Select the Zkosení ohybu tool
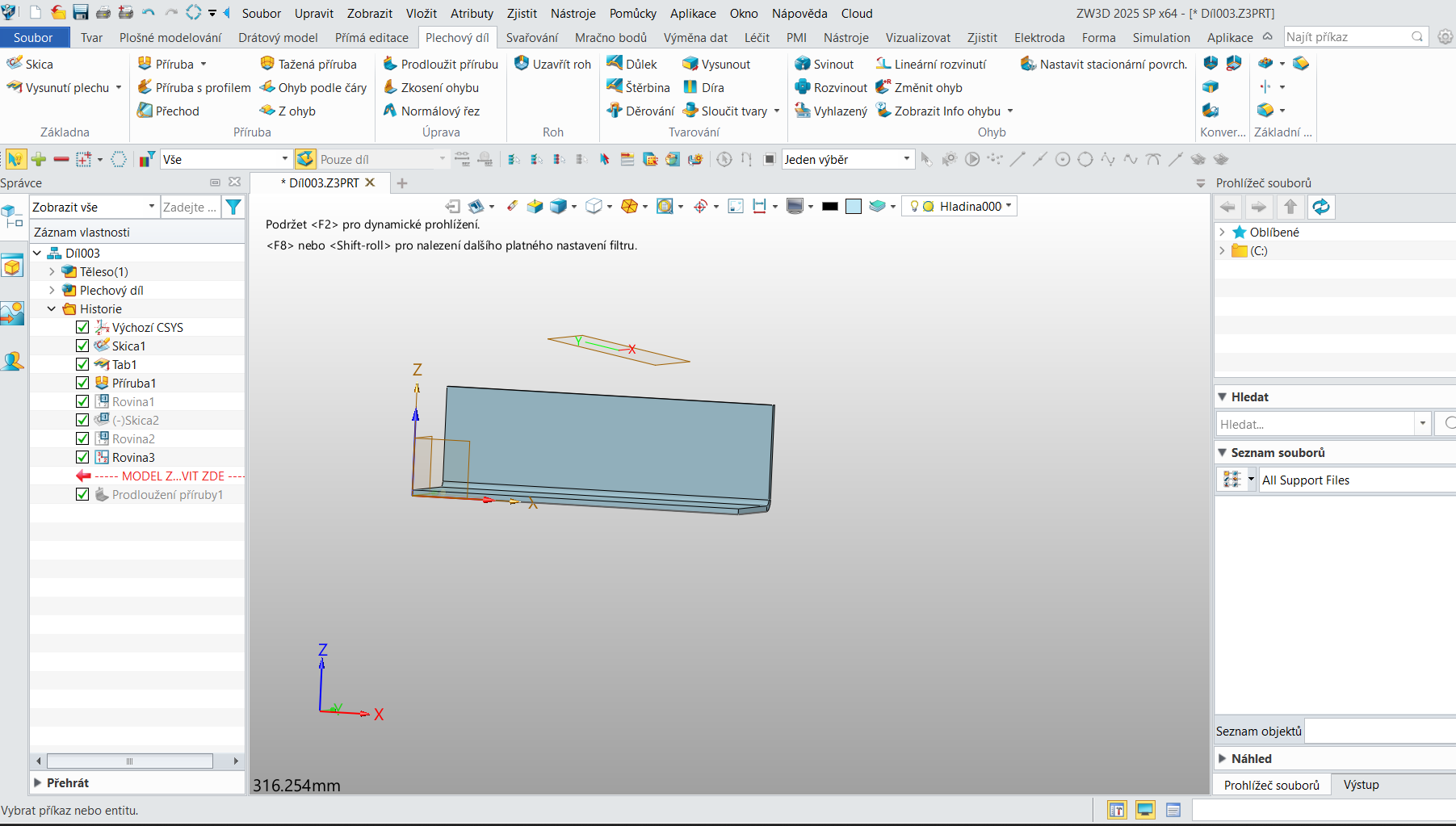Screen dimensions: 1456x826 point(431,87)
